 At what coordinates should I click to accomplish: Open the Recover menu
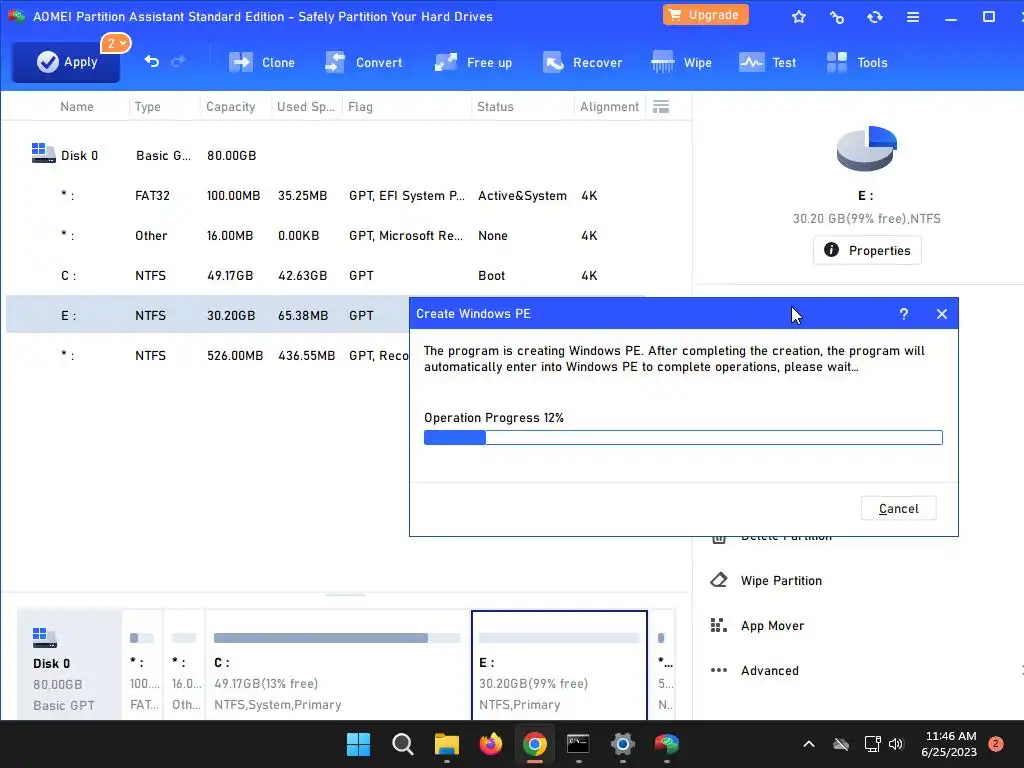pyautogui.click(x=582, y=63)
